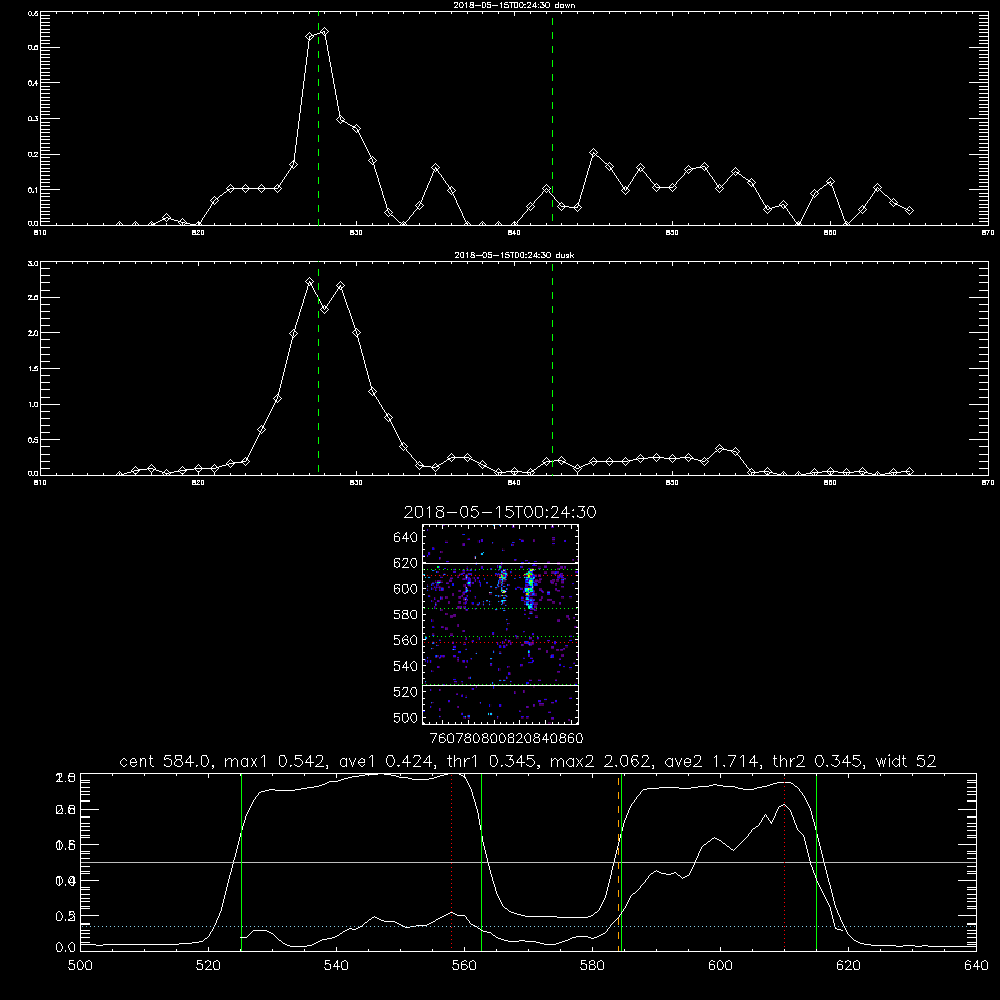
Task: Click the second green dashed line in dusk plot
Action: pyautogui.click(x=552, y=369)
